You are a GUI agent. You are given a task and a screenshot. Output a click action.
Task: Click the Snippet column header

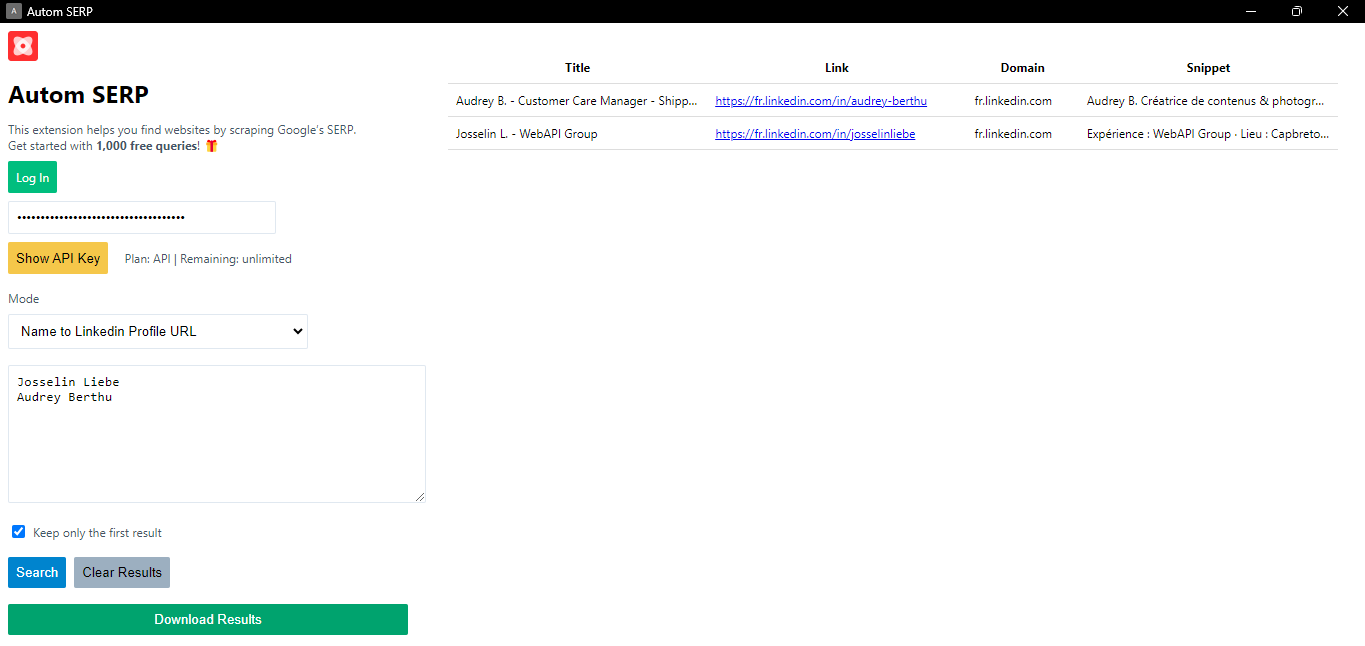1209,68
